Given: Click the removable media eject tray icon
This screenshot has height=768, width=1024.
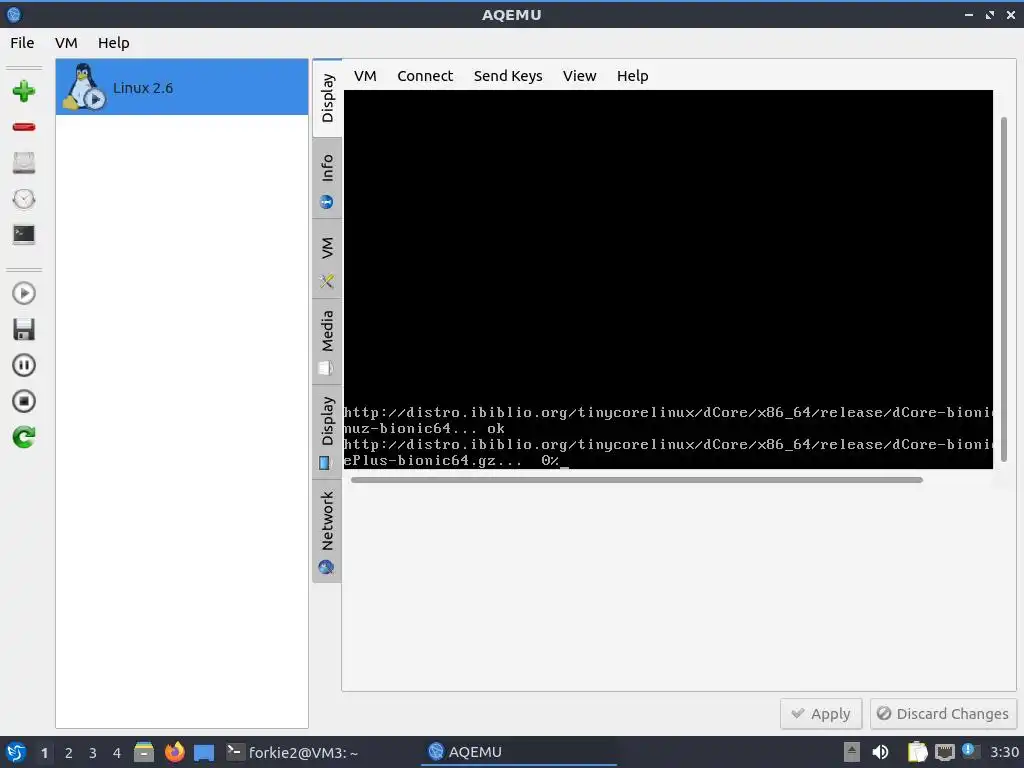Looking at the screenshot, I should 851,752.
